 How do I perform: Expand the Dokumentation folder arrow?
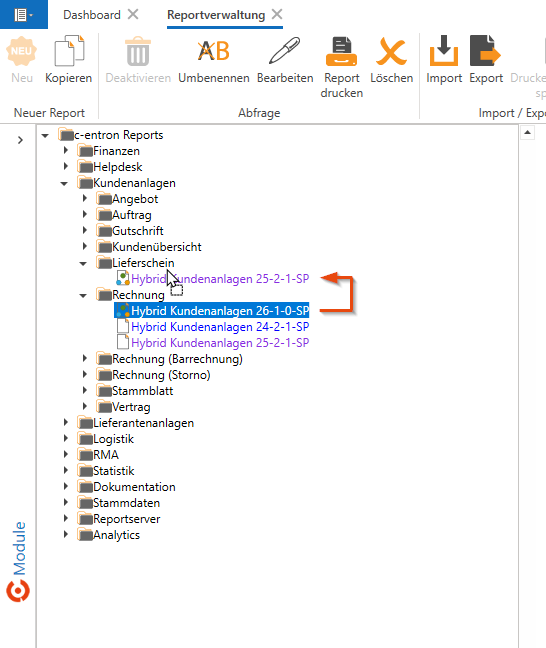pyautogui.click(x=66, y=486)
